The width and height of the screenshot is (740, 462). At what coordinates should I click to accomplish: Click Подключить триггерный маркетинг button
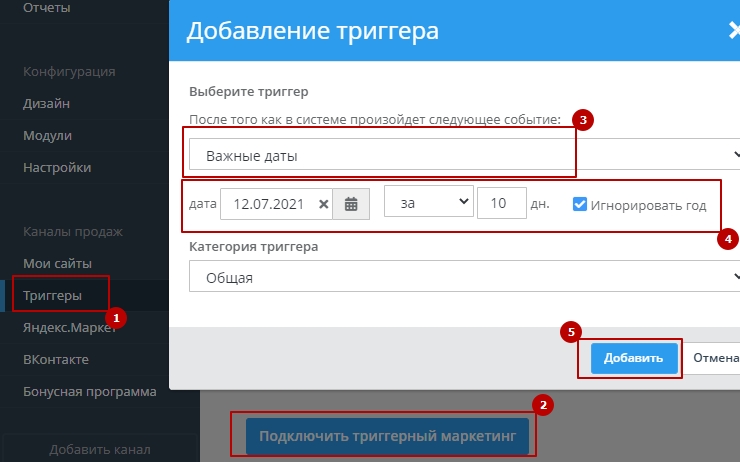click(387, 436)
